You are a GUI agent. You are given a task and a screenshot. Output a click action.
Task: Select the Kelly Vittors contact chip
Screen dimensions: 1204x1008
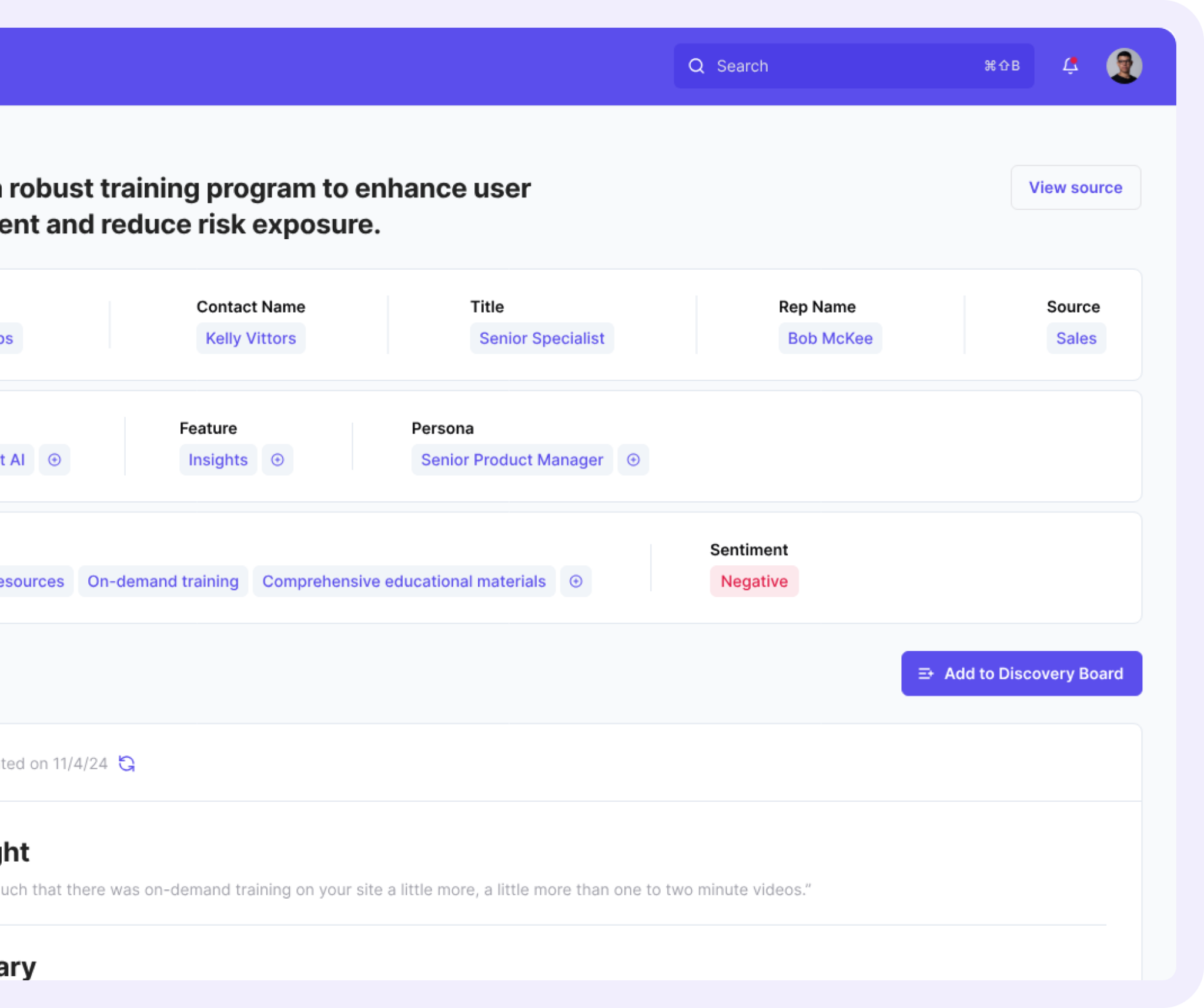pyautogui.click(x=250, y=338)
